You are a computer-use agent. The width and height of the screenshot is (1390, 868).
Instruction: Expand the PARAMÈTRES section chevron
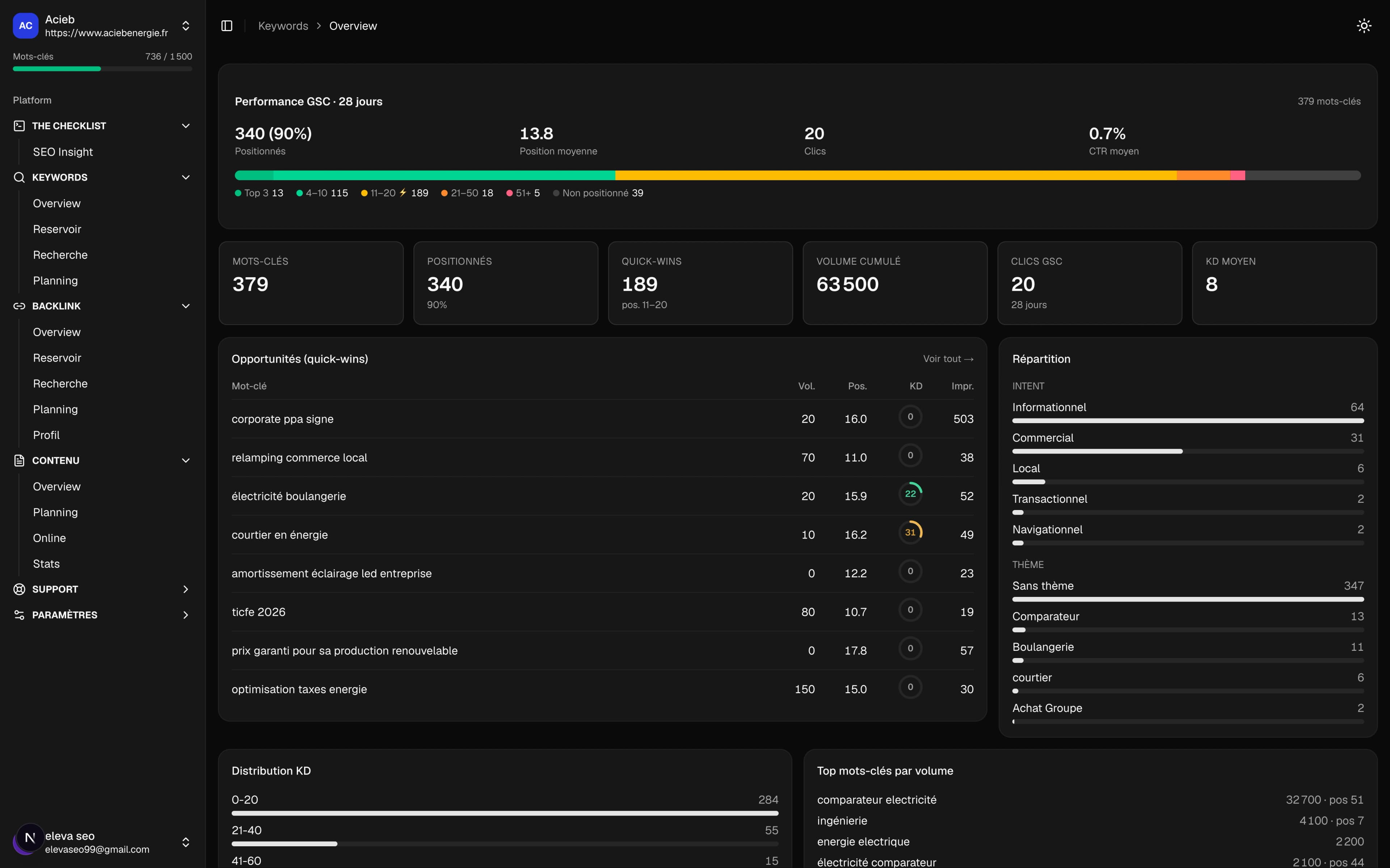tap(185, 615)
